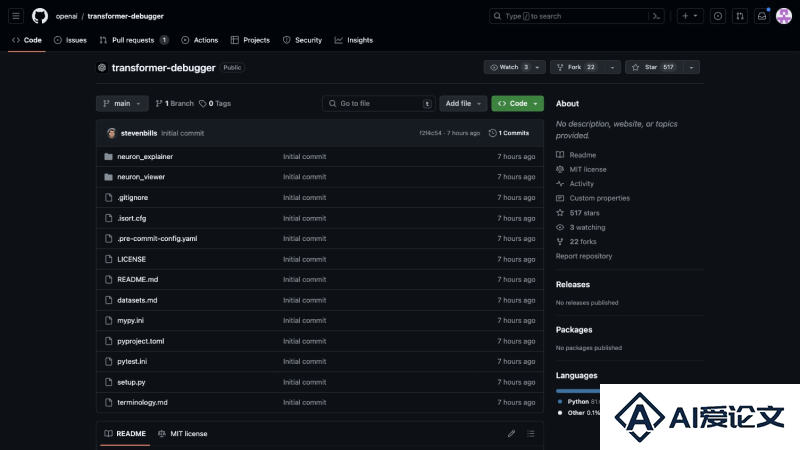Click the GitHub logo home icon

tap(40, 16)
